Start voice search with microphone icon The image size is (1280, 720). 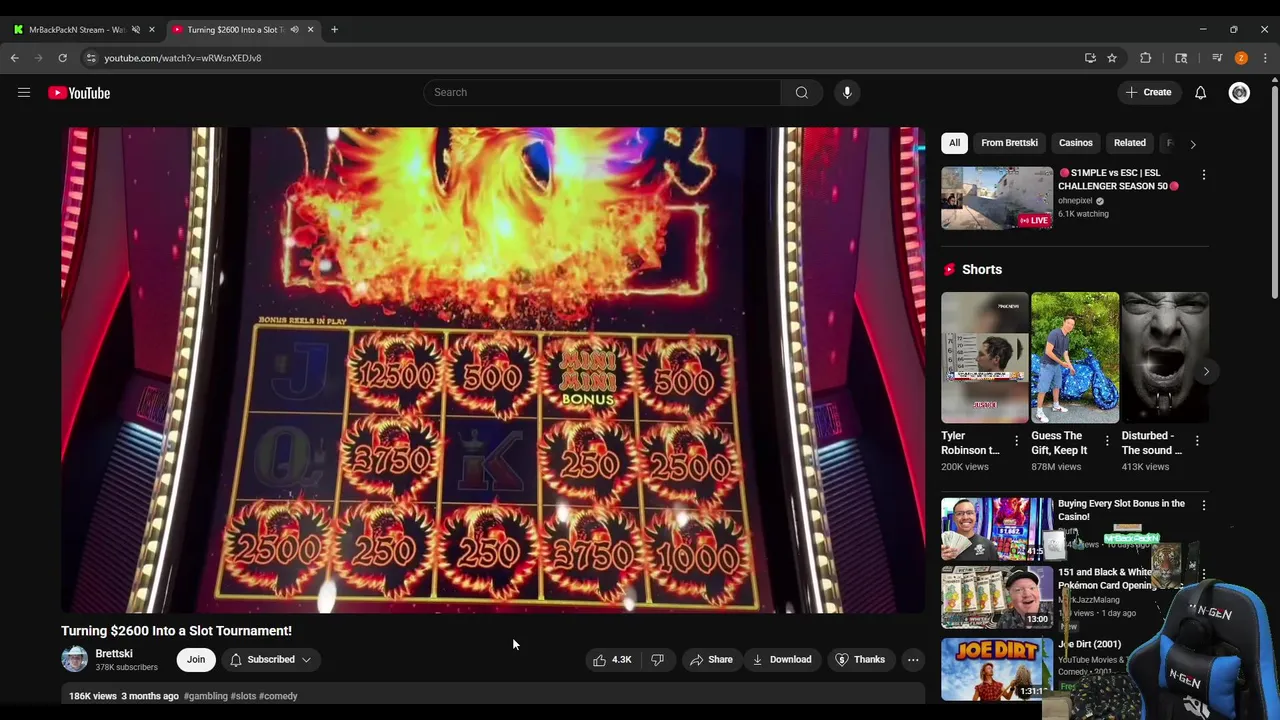pyautogui.click(x=847, y=92)
